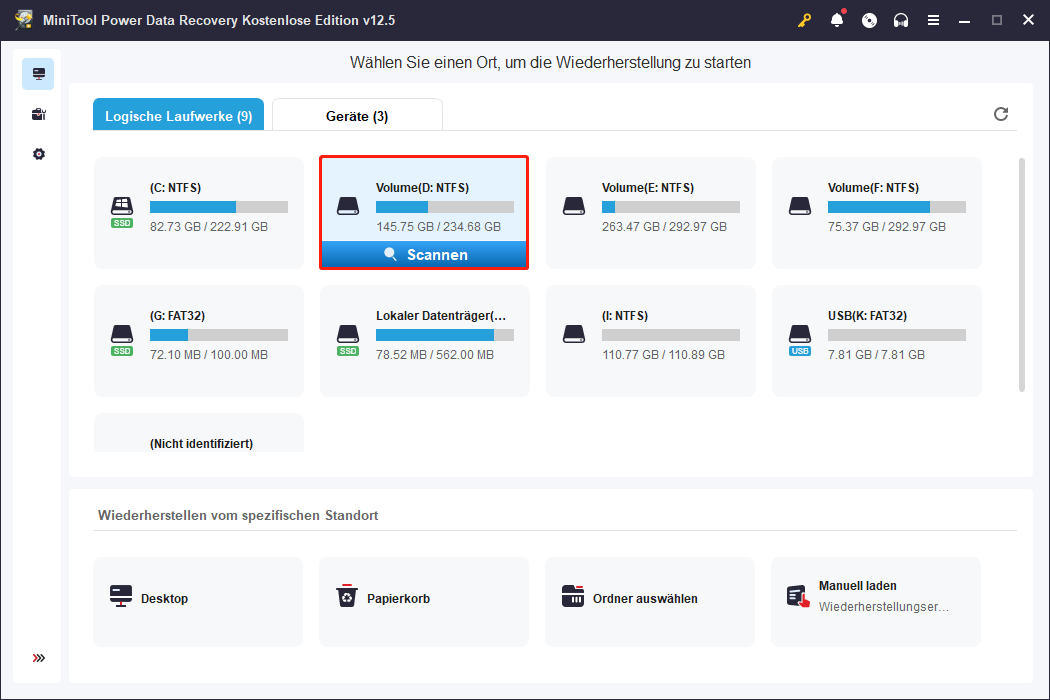1050x700 pixels.
Task: Minimize the MiniTool window
Action: [964, 21]
